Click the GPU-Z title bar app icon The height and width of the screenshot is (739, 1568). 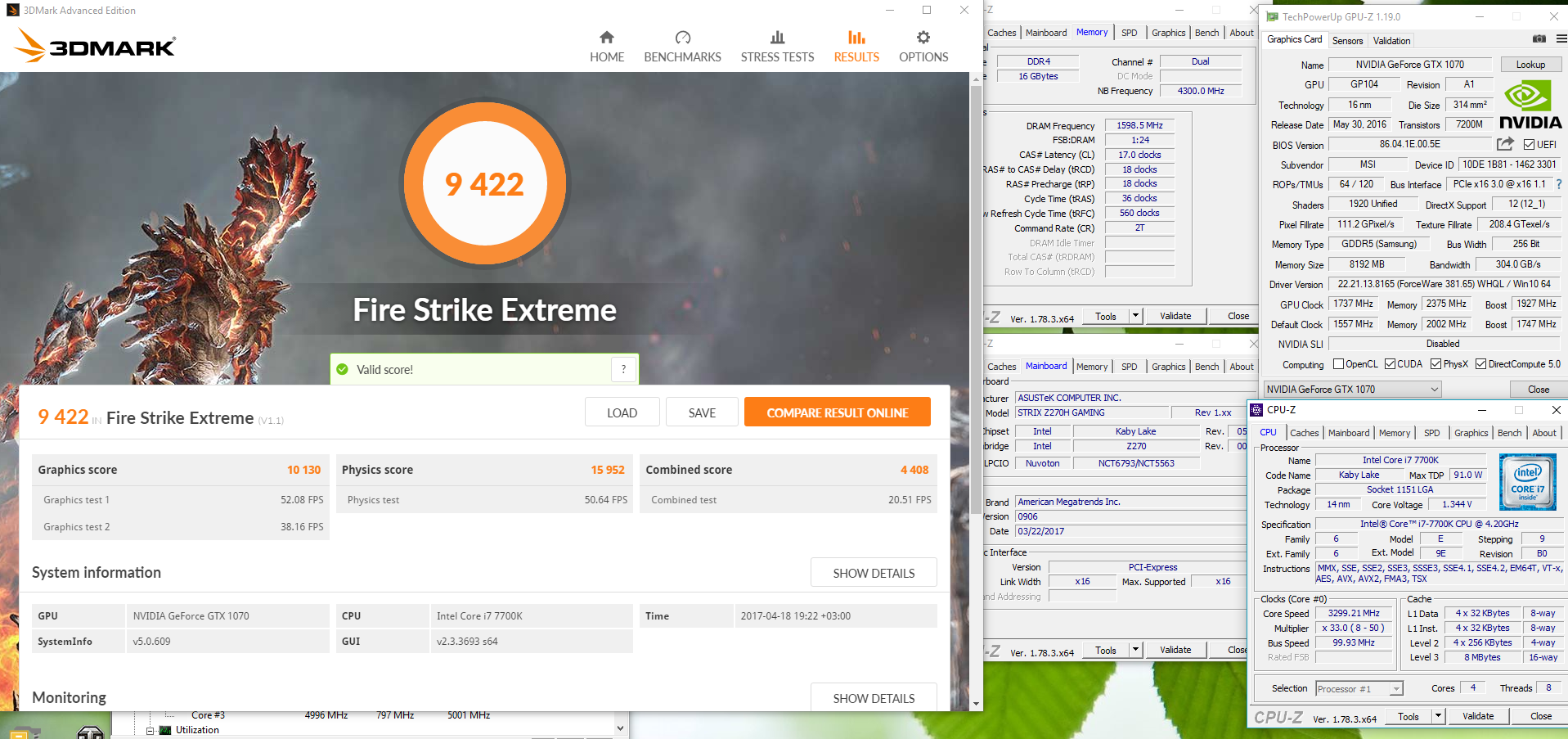pyautogui.click(x=1272, y=16)
